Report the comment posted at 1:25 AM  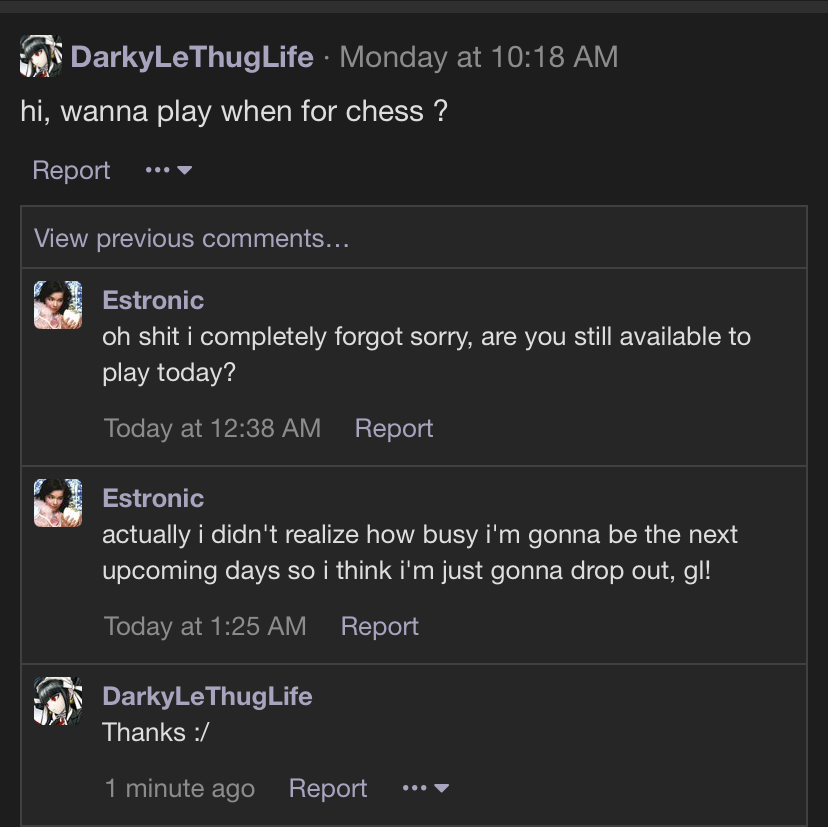[380, 626]
